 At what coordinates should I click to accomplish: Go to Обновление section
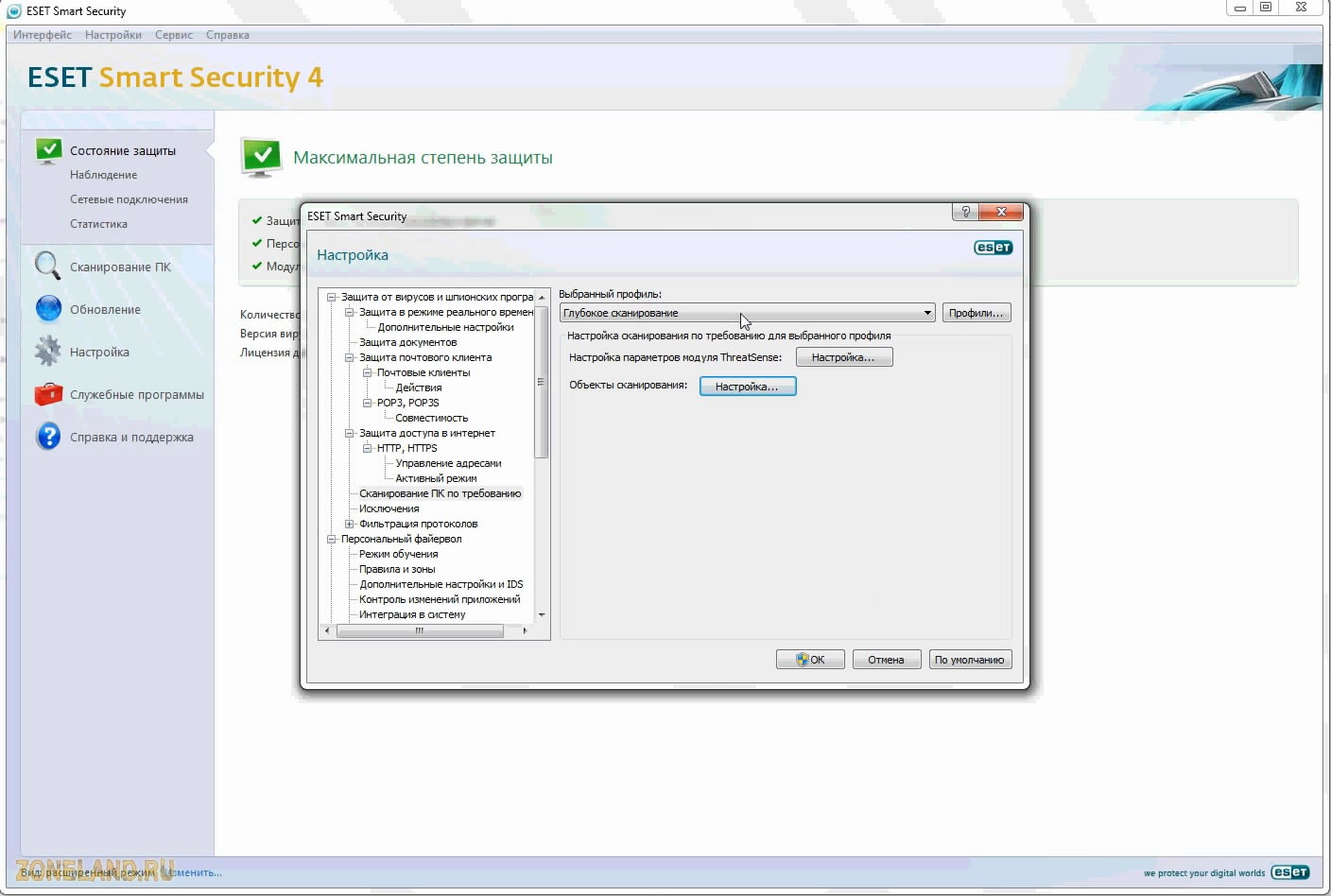tap(105, 309)
